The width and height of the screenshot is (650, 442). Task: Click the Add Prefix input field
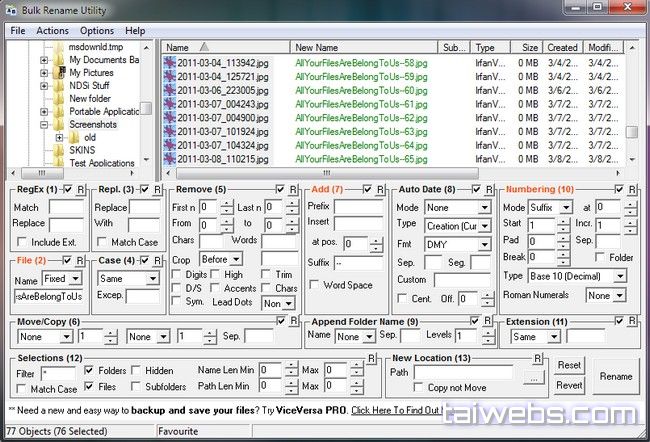[358, 207]
